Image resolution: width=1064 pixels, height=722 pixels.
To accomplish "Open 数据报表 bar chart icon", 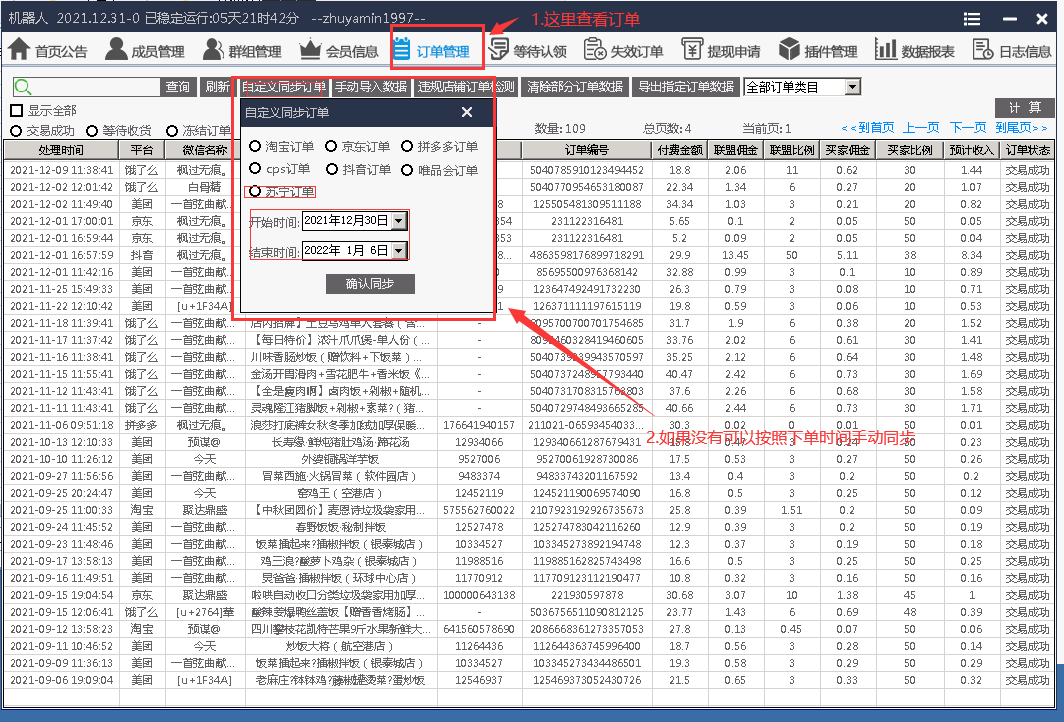I will tap(886, 49).
